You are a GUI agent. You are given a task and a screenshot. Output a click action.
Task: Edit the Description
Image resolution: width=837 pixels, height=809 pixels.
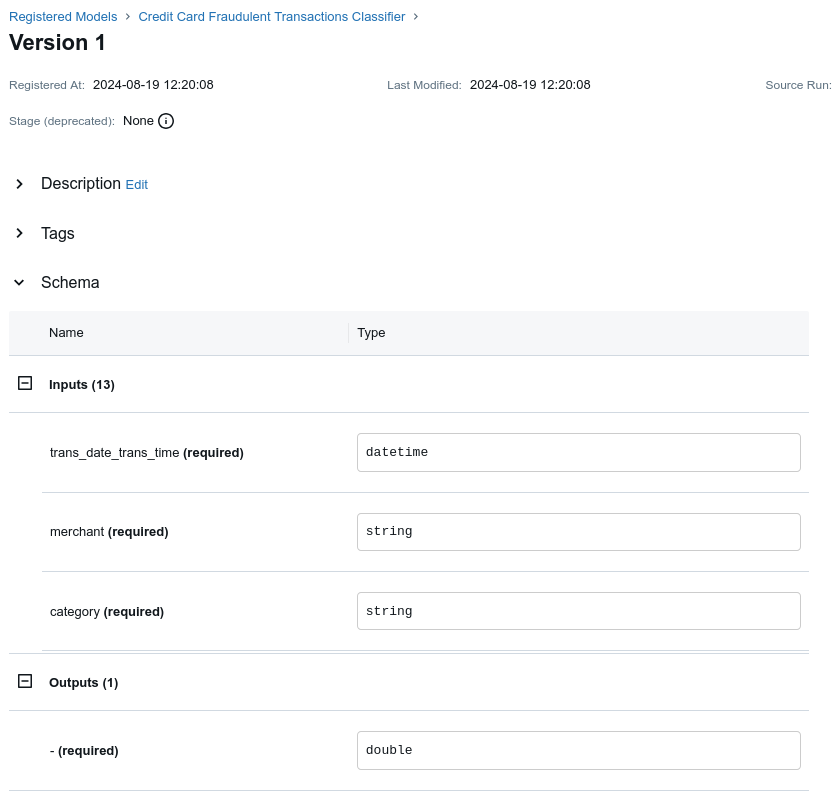tap(137, 185)
